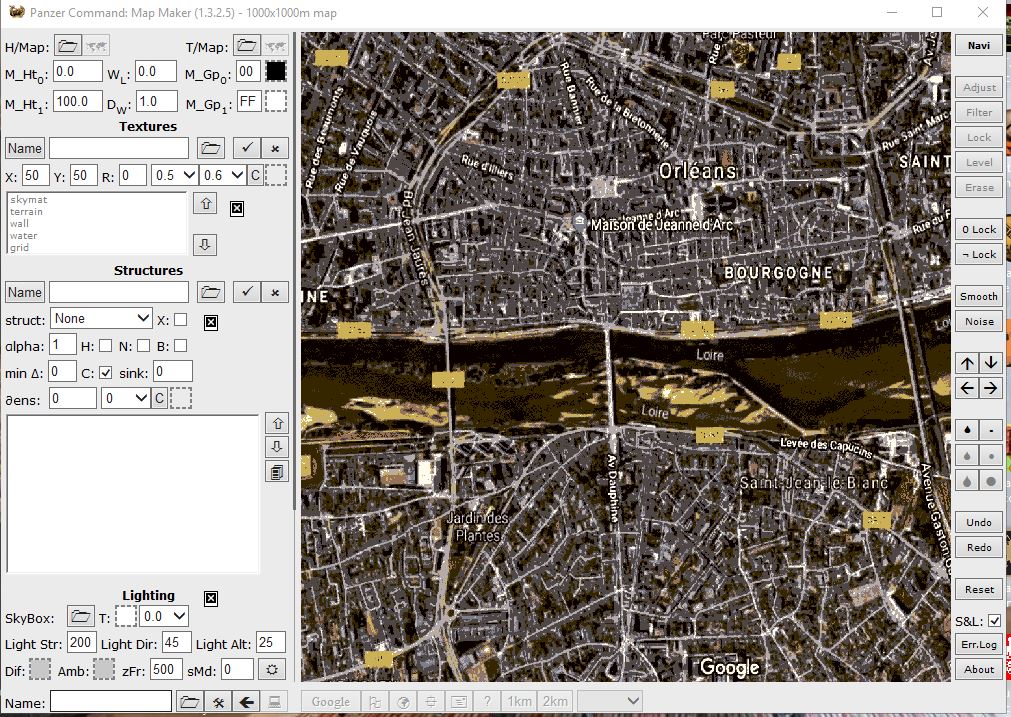Shift map down with the down arrow

[991, 363]
